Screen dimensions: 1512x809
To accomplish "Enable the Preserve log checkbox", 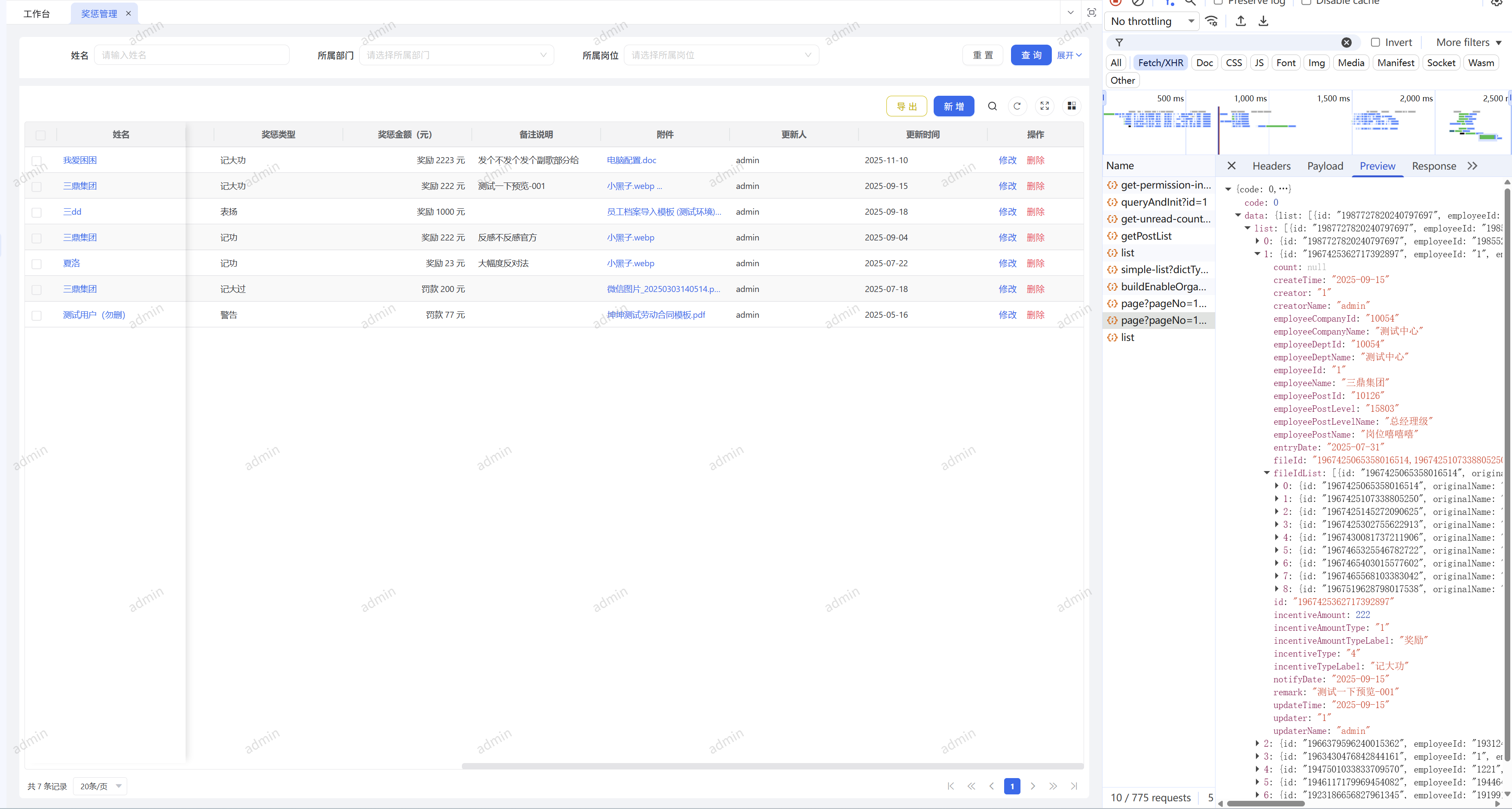I will [x=1219, y=2].
